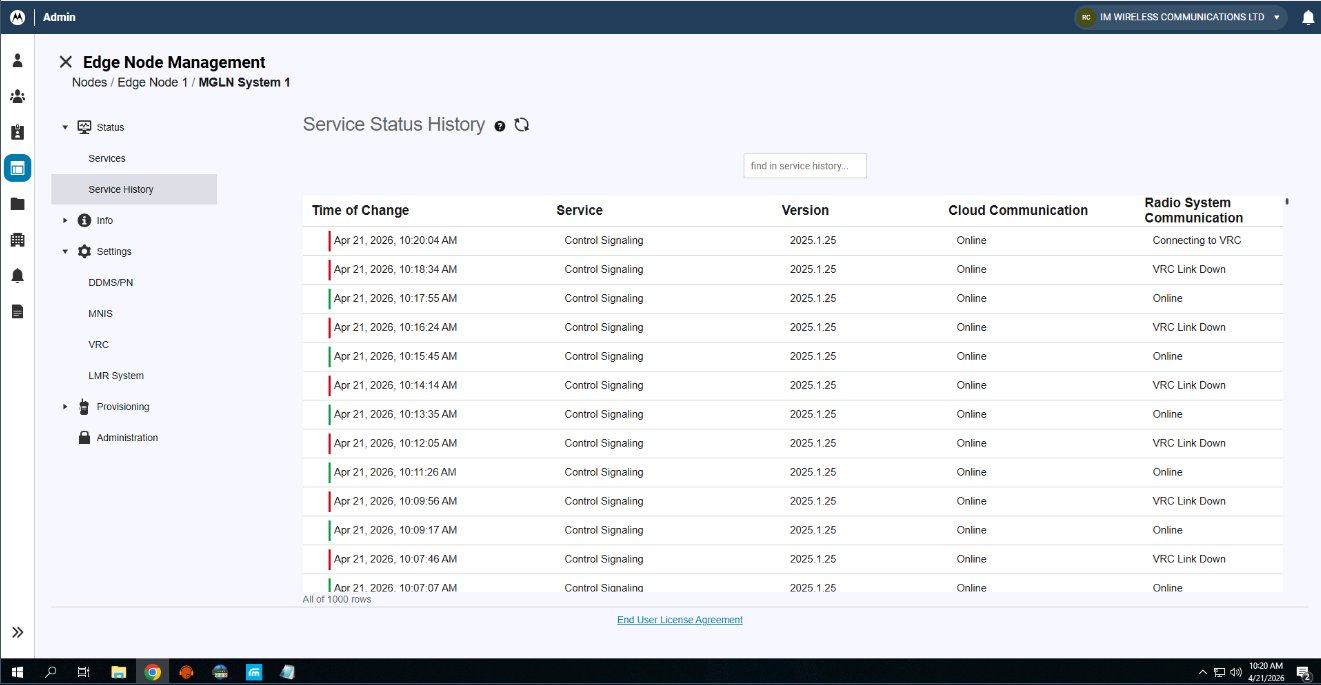The height and width of the screenshot is (685, 1321).
Task: Select the 10:12:05 AM row timestamp
Action: (x=395, y=443)
